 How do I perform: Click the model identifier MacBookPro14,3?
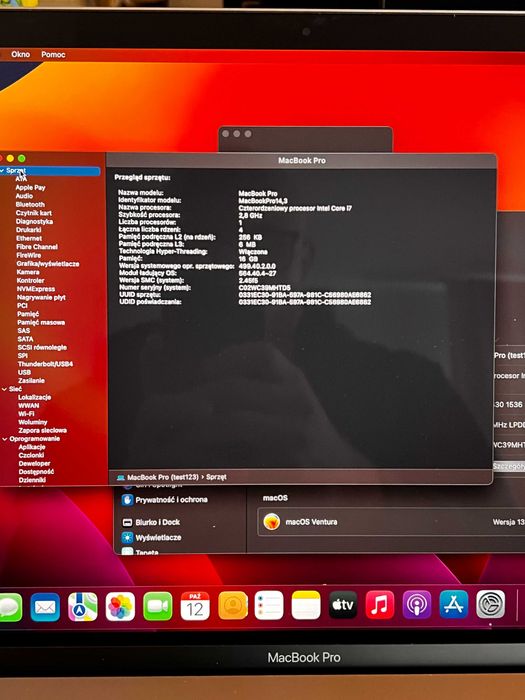[x=263, y=201]
